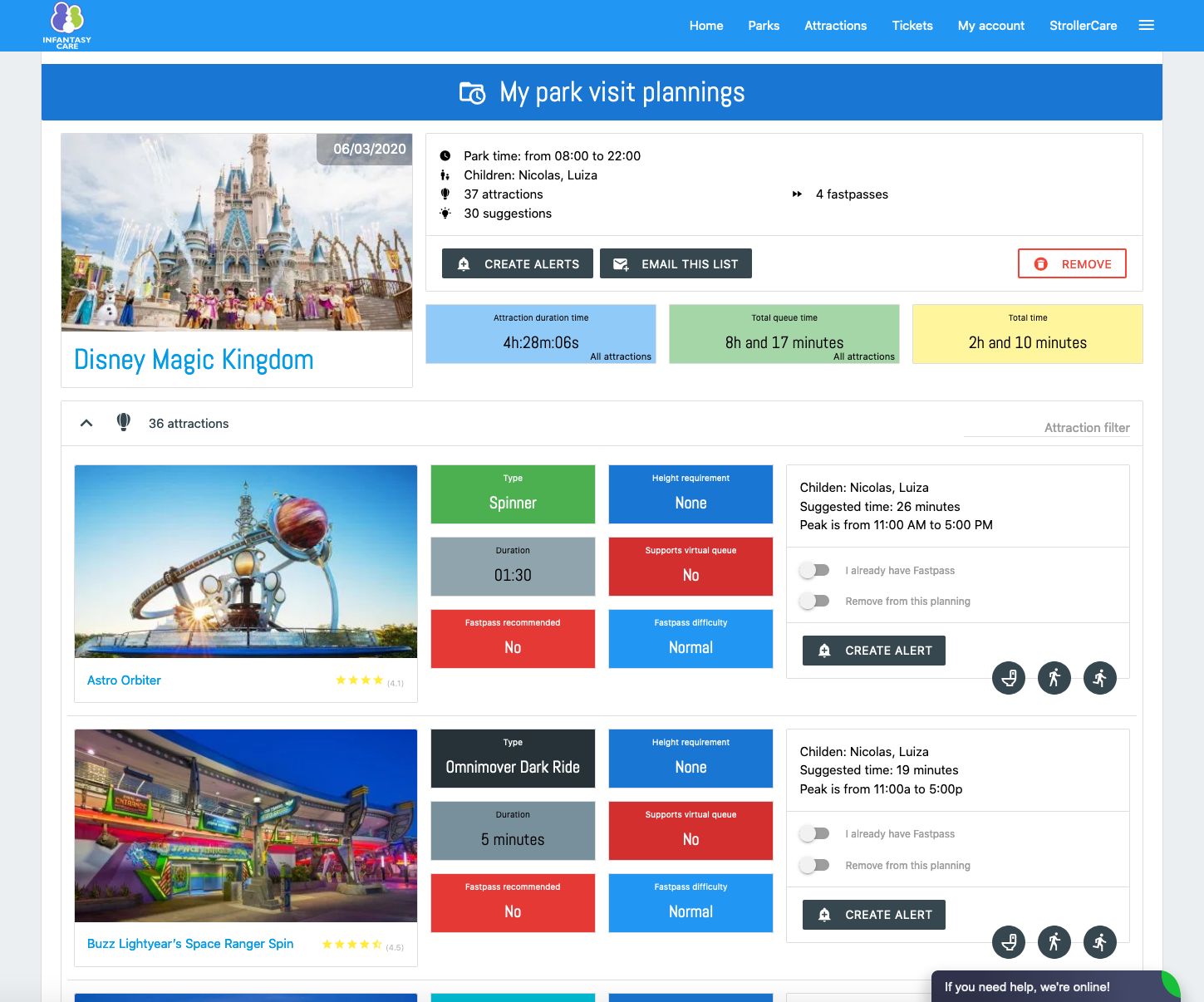Click the Infantasy Care logo
The height and width of the screenshot is (1002, 1204).
pos(67,26)
